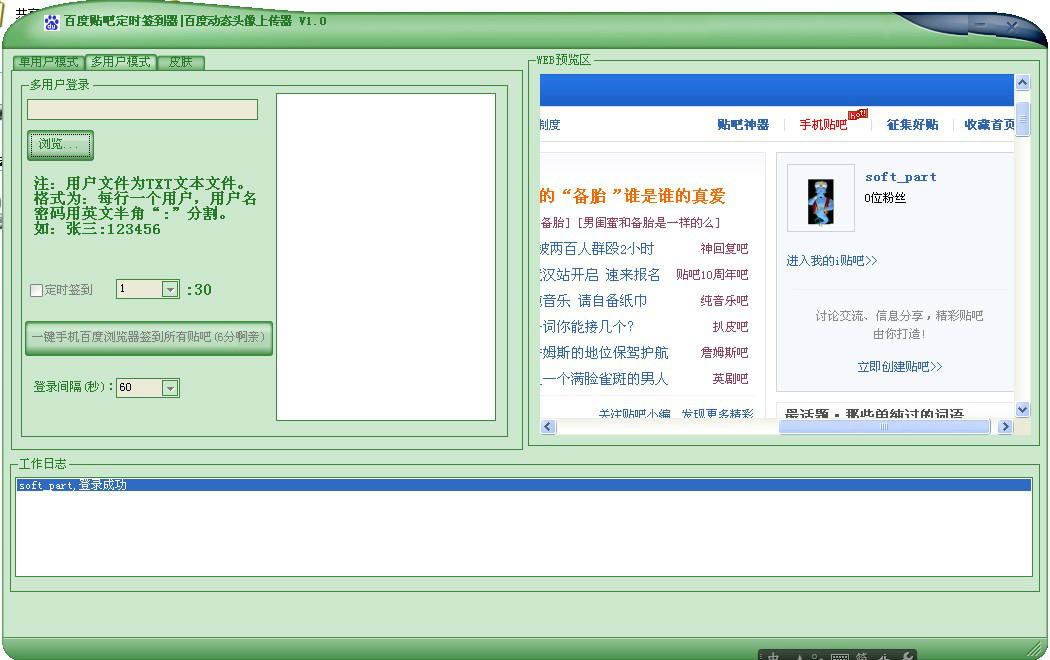The height and width of the screenshot is (660, 1050).
Task: Open the 手机贴吧 link
Action: coord(823,125)
